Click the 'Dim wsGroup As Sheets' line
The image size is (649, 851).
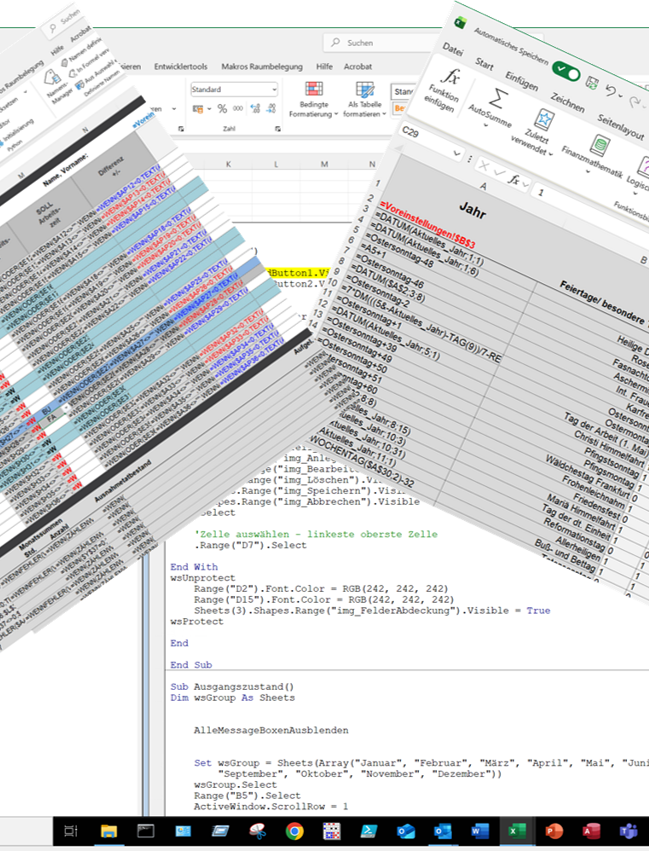coord(232,697)
